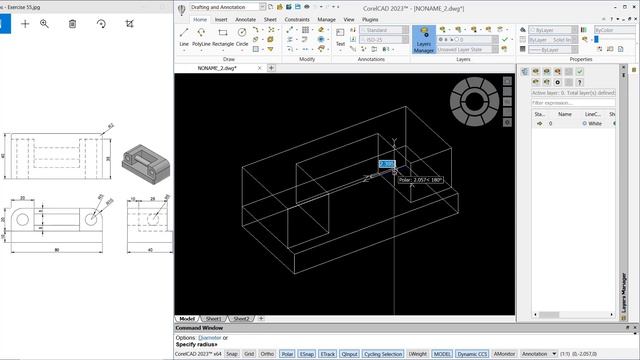The image size is (640, 360).
Task: Click the plus add icon in image viewer
Action: (x=25, y=24)
